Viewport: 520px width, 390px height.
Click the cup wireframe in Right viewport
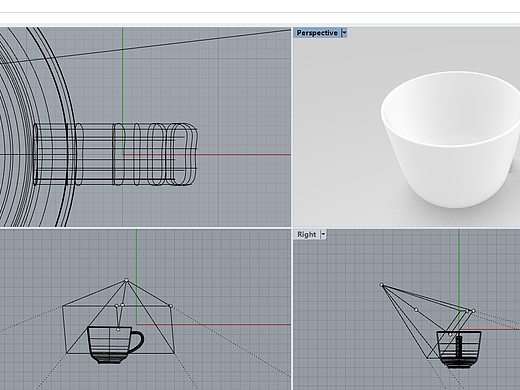459,350
